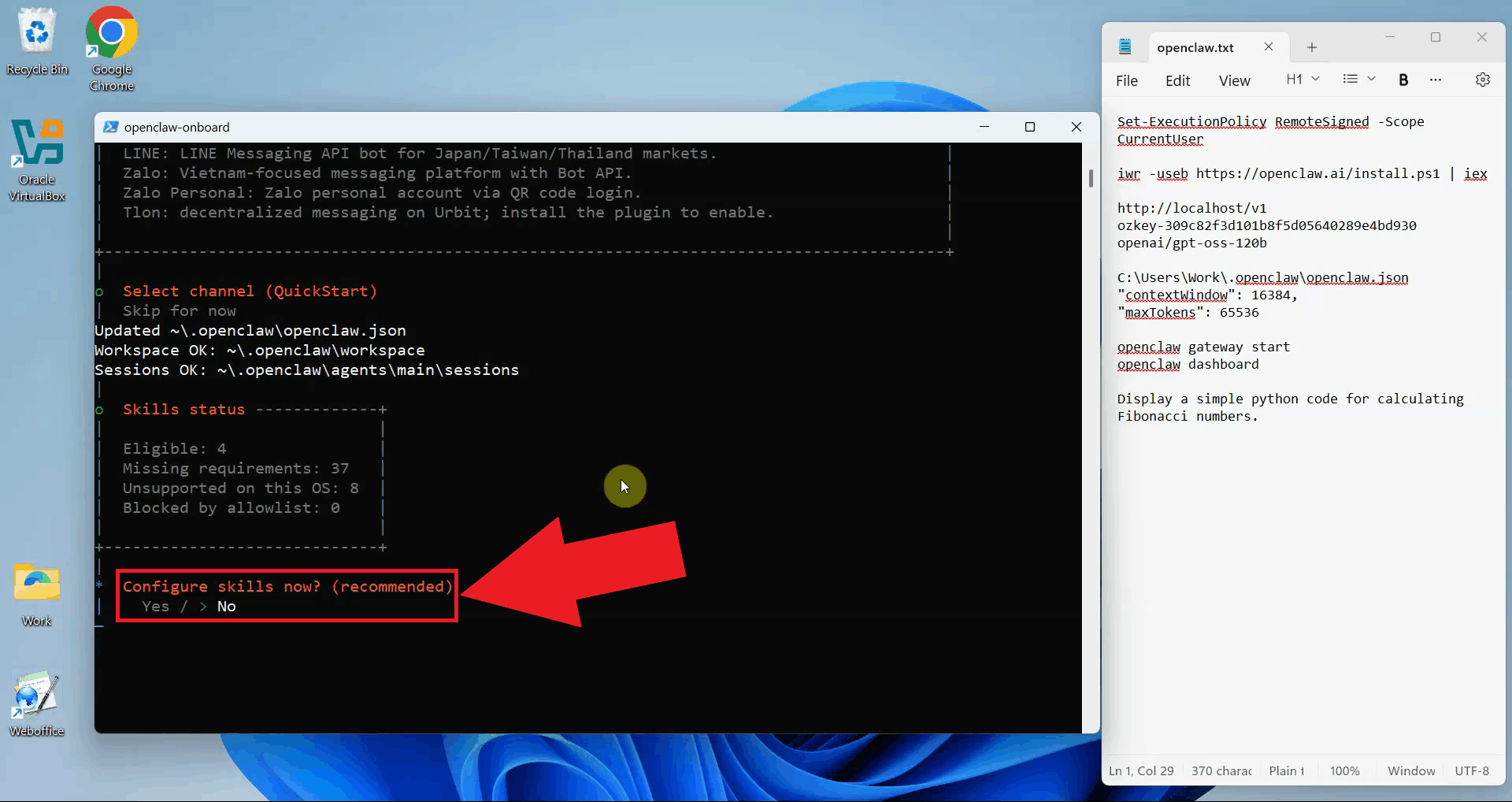This screenshot has width=1512, height=802.
Task: Open the more options ellipsis in Notepad
Action: coord(1436,80)
